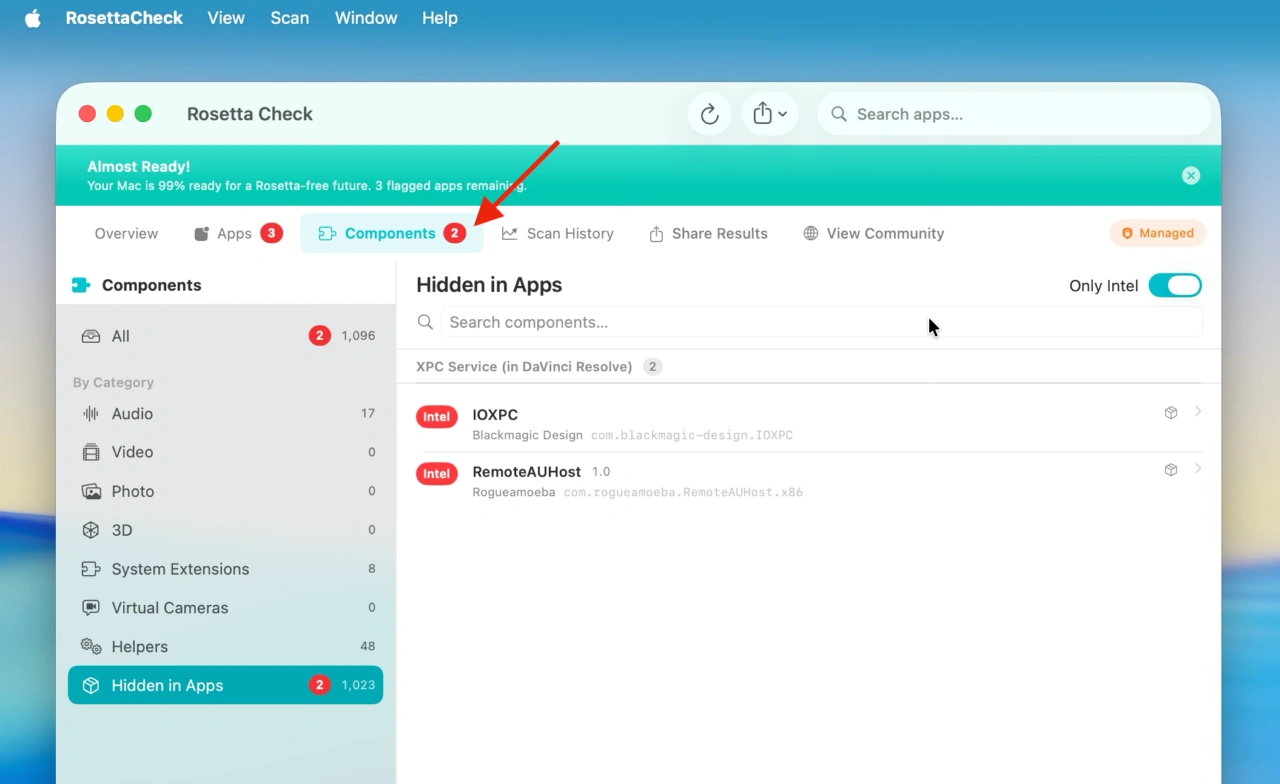Open the RosettaCheck app menu
This screenshot has height=784, width=1280.
[x=124, y=18]
